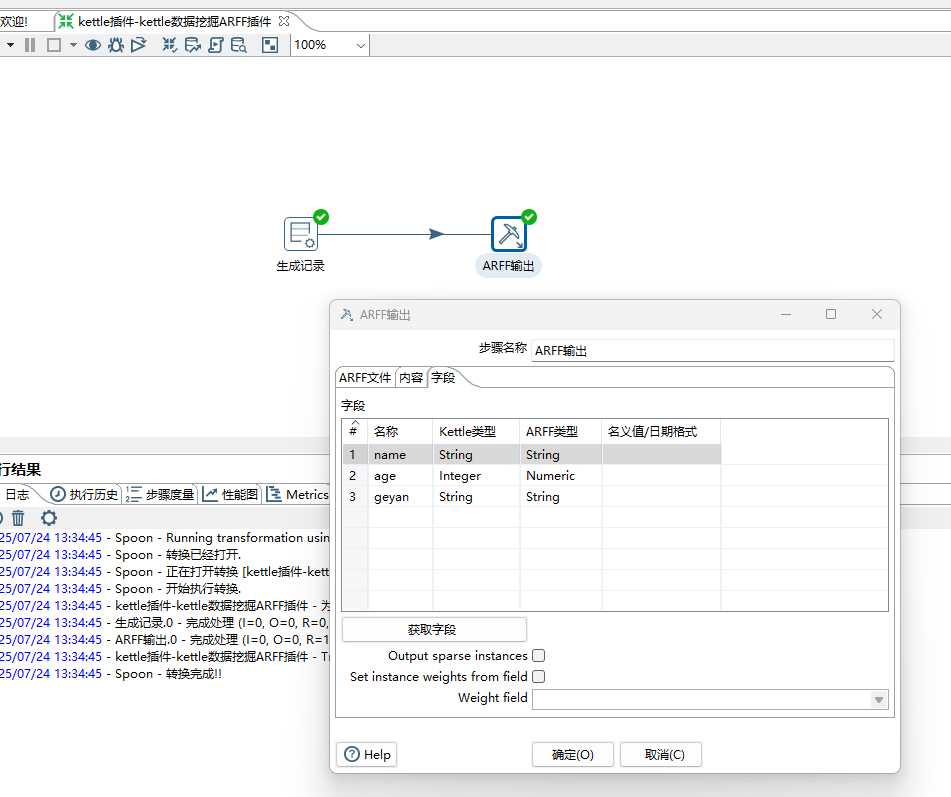Switch to the Metrics tab

pyautogui.click(x=298, y=495)
